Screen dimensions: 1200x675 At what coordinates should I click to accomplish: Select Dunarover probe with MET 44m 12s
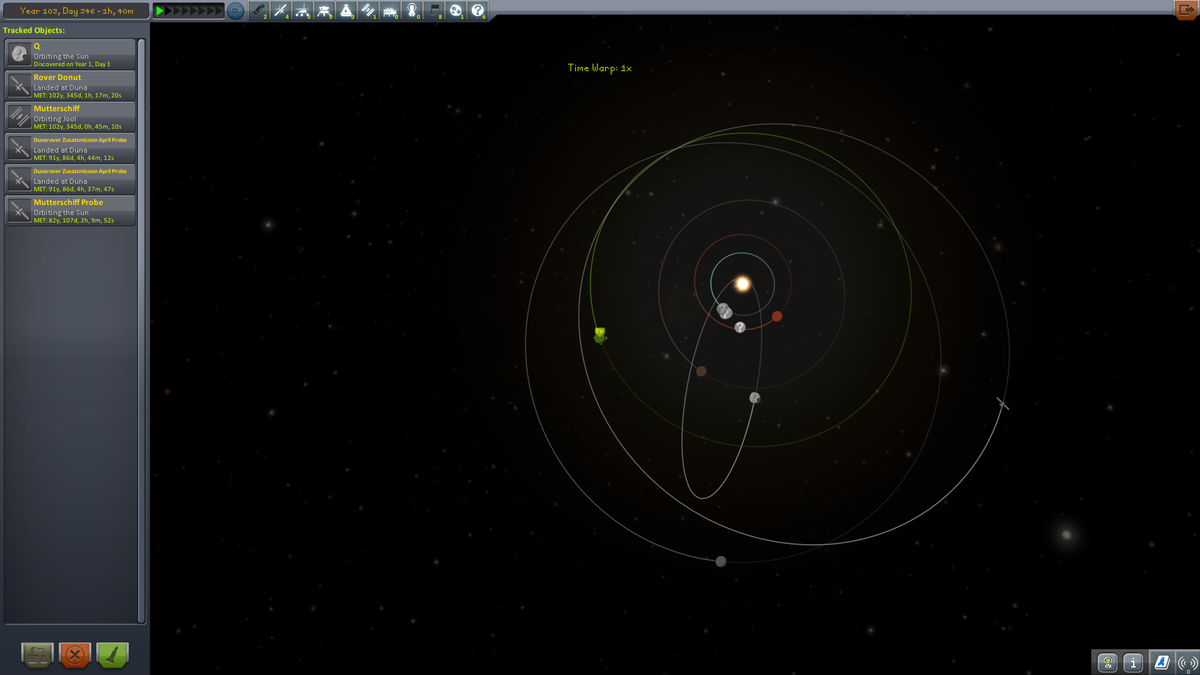pos(70,148)
